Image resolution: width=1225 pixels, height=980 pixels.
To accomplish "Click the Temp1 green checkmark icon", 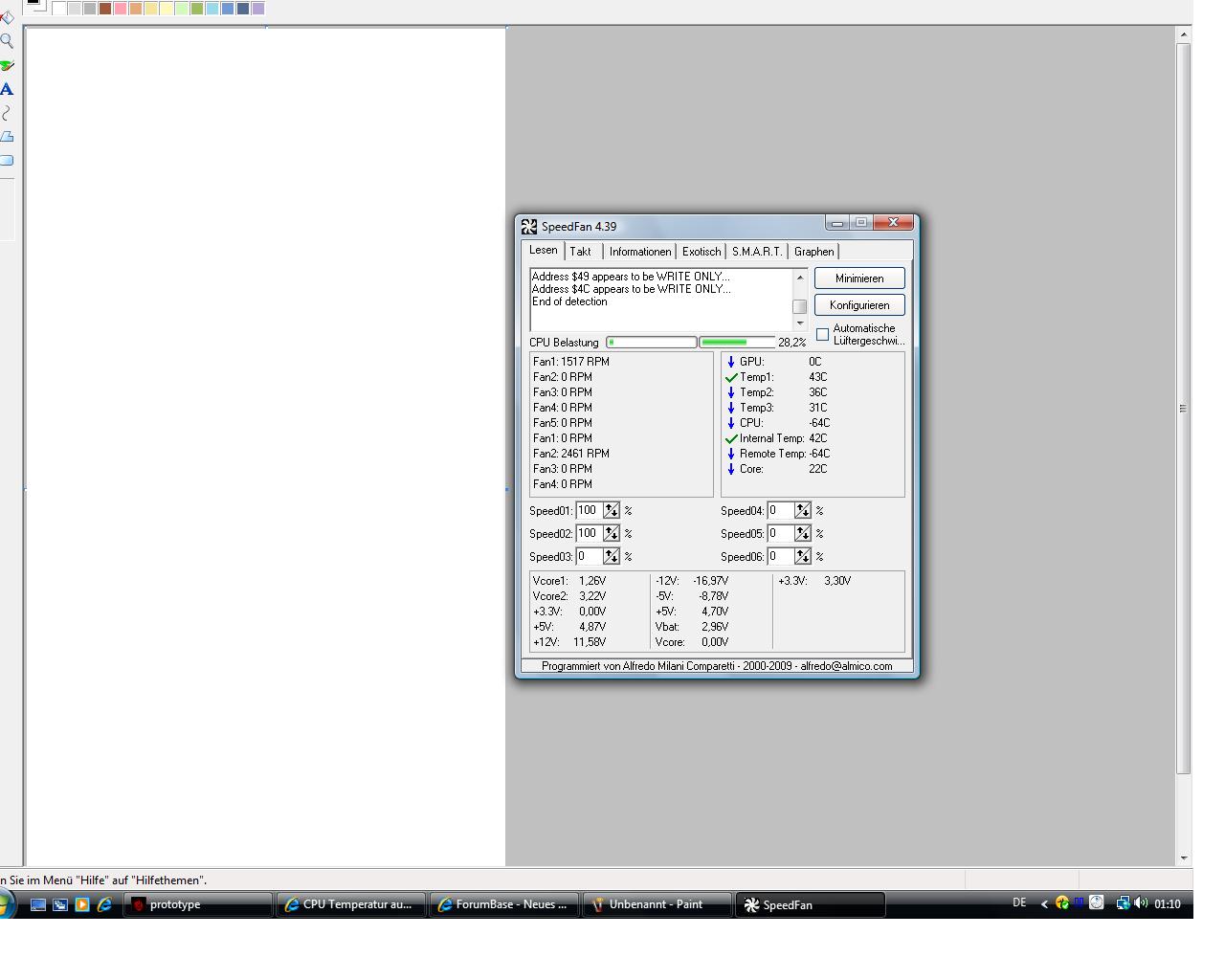I will (731, 377).
